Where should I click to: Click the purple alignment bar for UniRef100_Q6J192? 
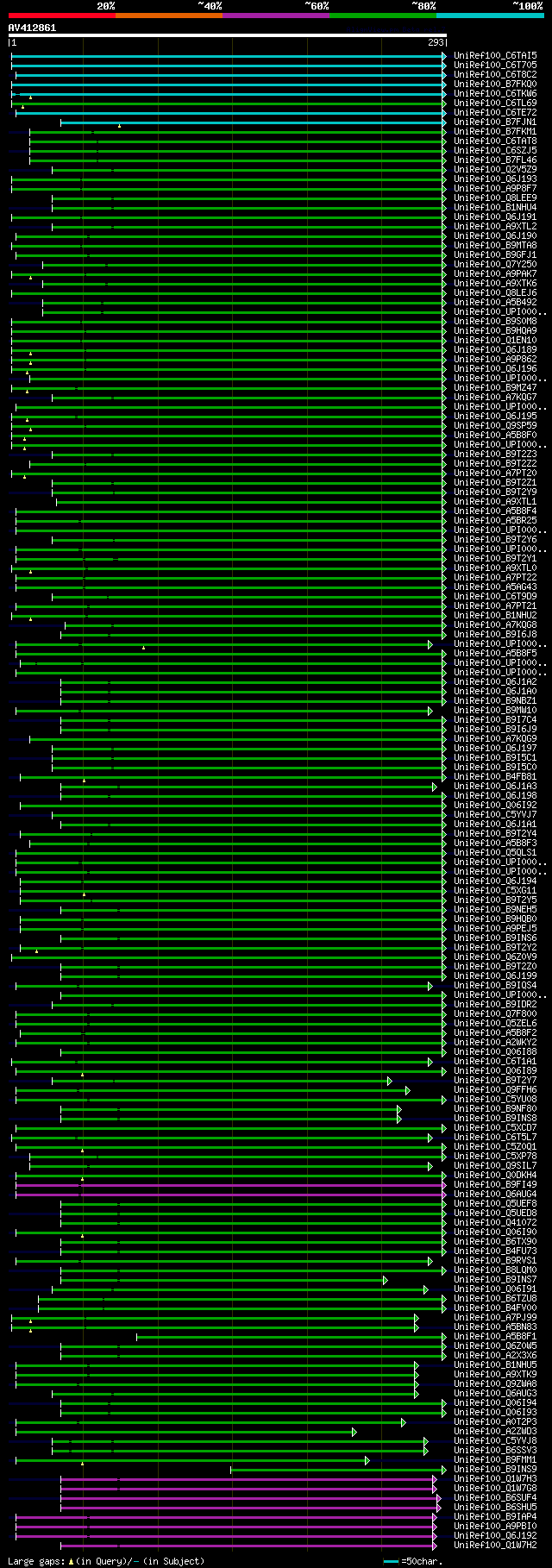tap(226, 1535)
